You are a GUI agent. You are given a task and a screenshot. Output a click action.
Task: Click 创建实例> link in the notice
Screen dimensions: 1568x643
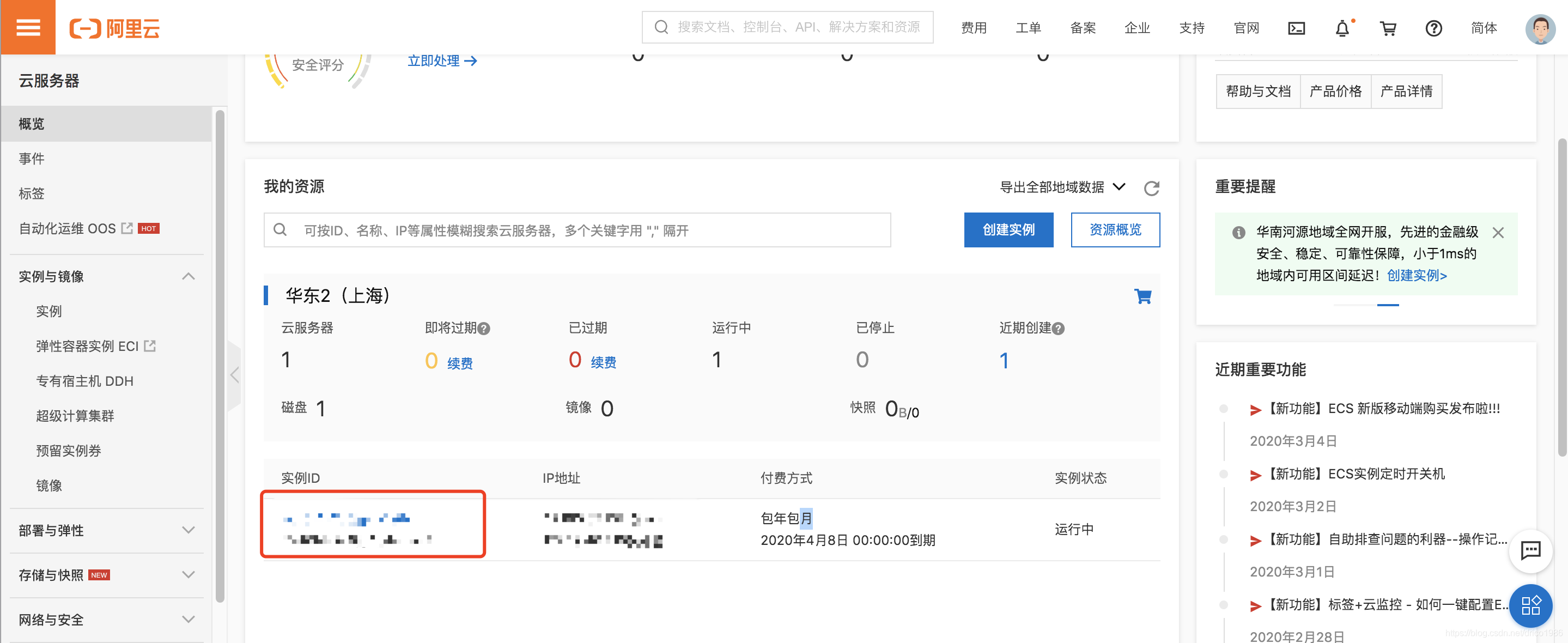1417,275
